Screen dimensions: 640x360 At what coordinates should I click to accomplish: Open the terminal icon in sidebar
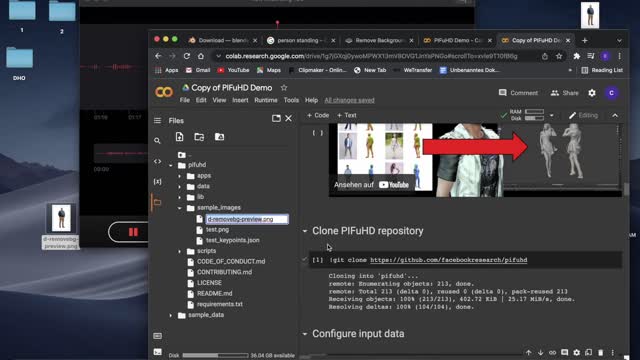[158, 351]
